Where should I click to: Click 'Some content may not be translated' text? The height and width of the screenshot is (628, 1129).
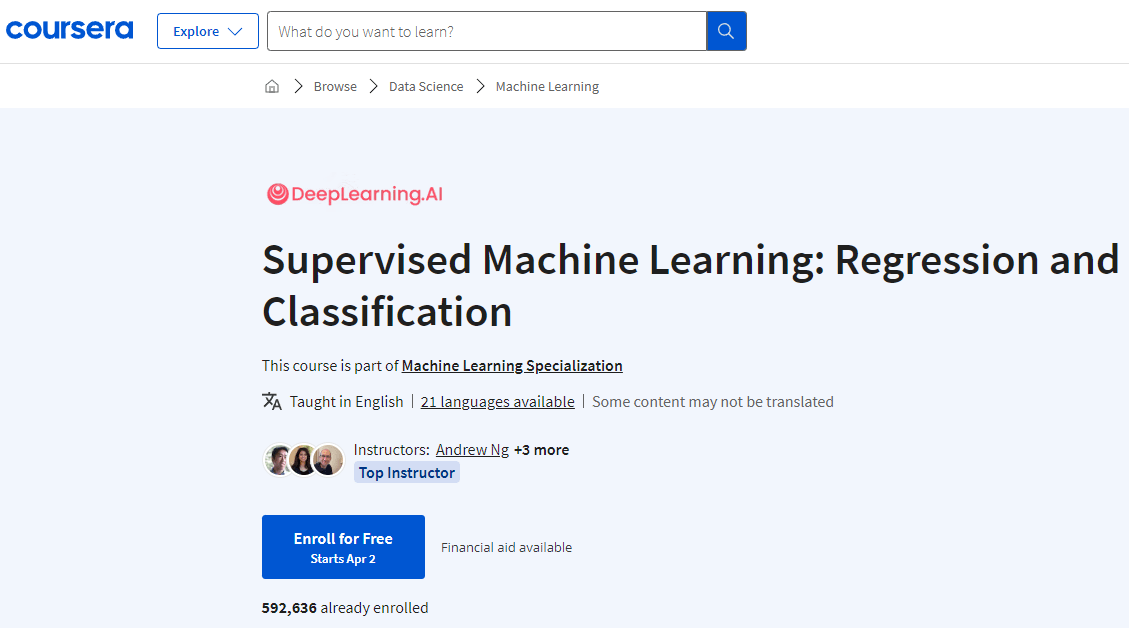pyautogui.click(x=713, y=402)
